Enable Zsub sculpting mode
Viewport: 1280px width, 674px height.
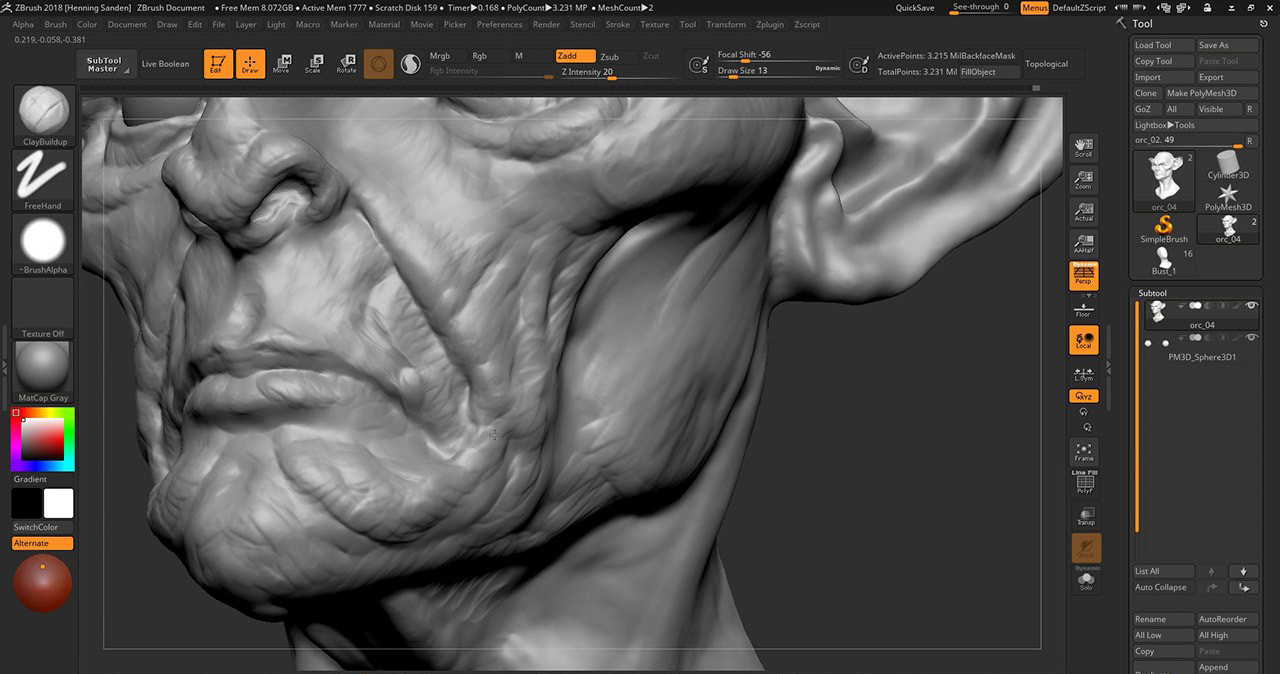click(609, 57)
